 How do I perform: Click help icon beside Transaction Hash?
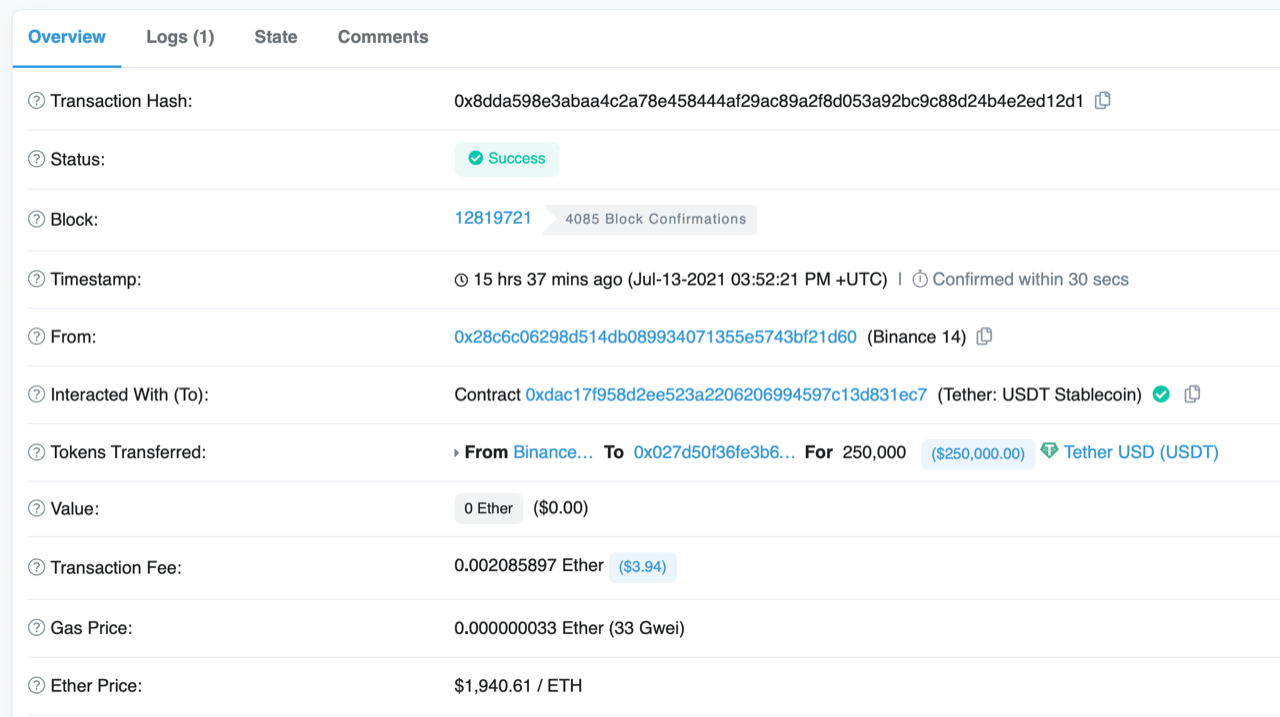37,101
